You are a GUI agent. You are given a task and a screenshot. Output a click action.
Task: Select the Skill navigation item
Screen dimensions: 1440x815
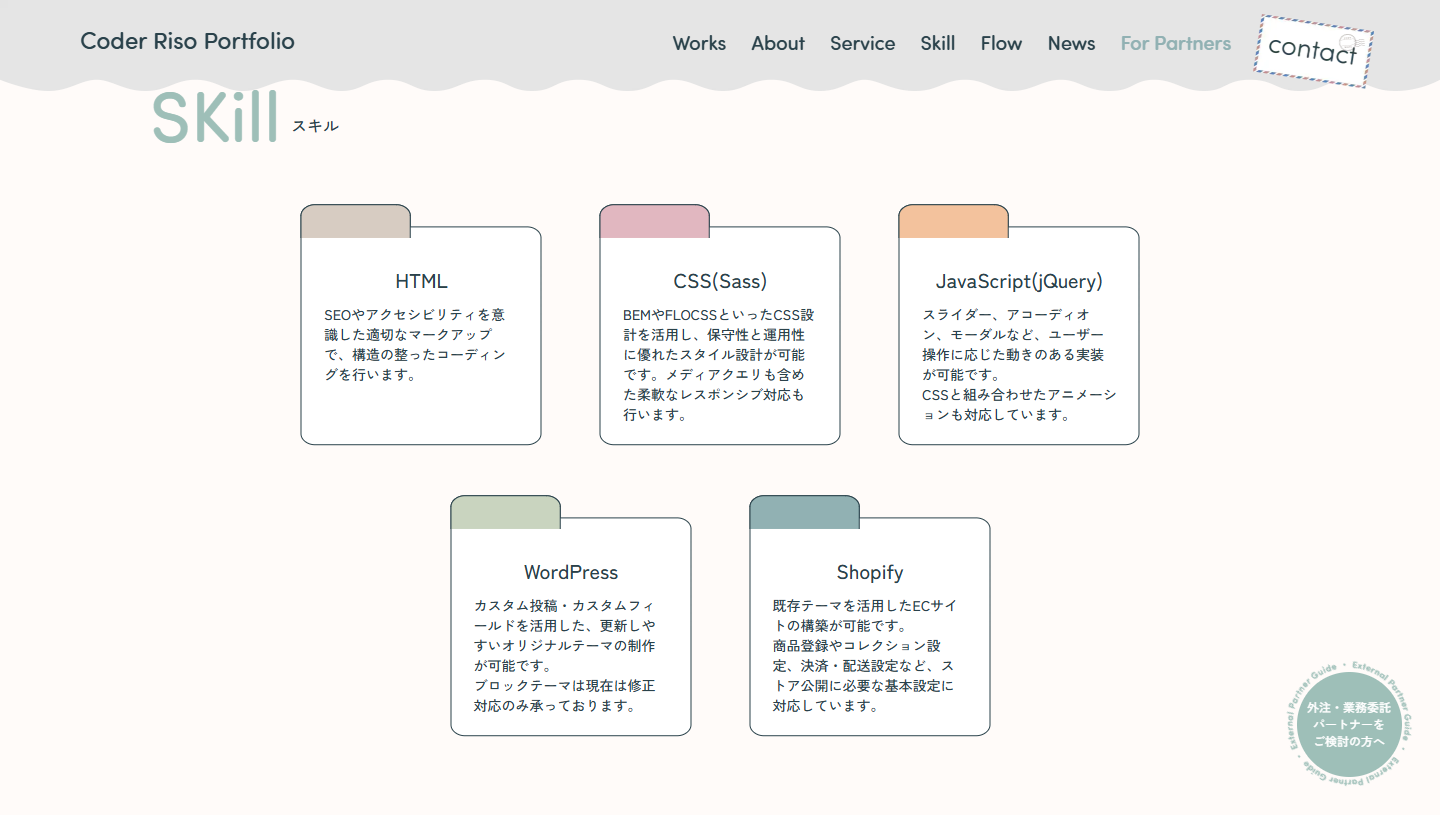(x=938, y=43)
